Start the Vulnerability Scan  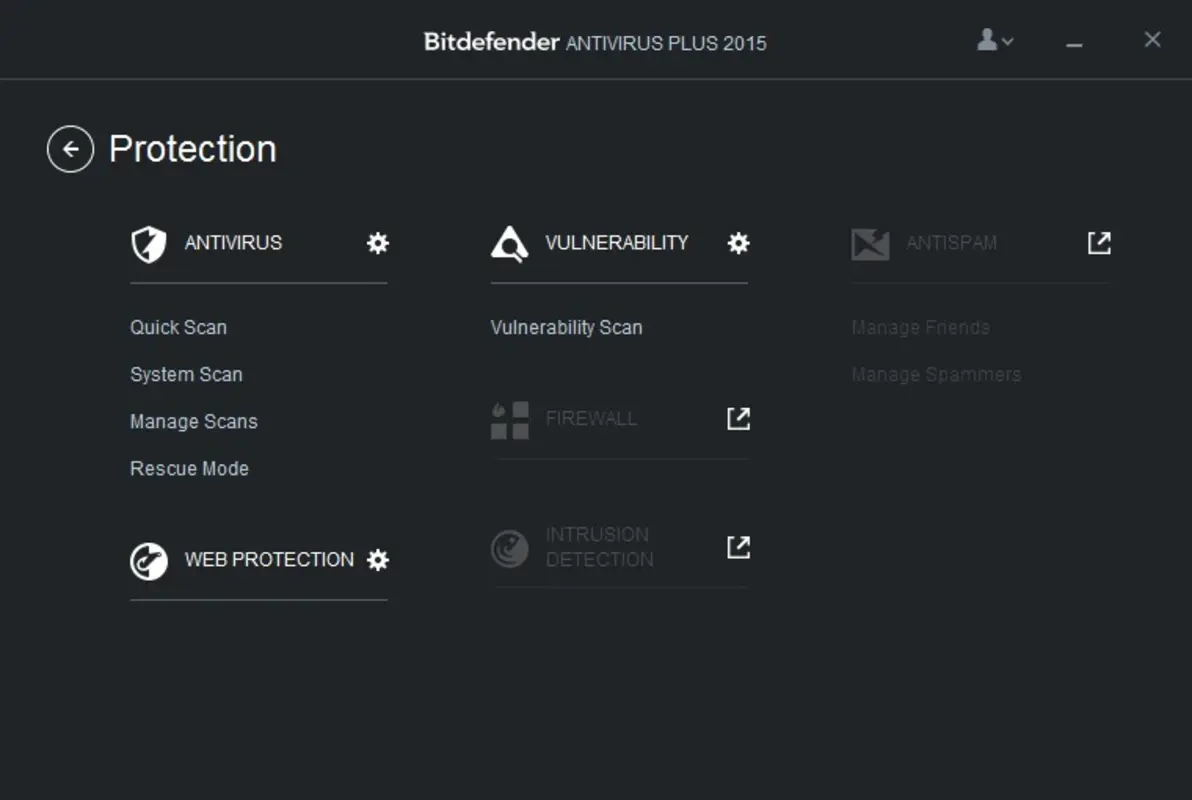coord(566,327)
